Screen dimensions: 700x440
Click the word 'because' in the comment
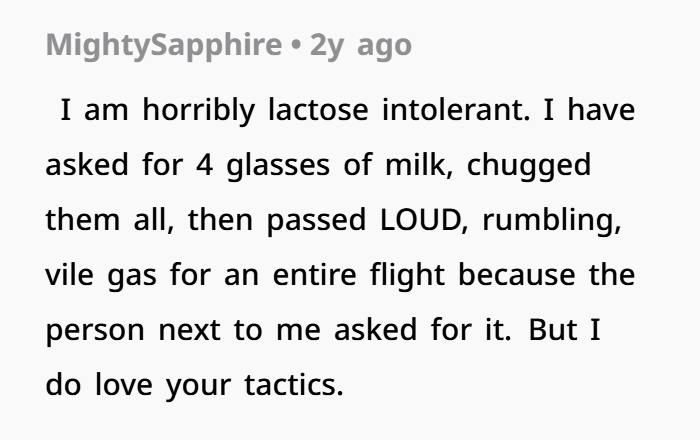pos(517,275)
